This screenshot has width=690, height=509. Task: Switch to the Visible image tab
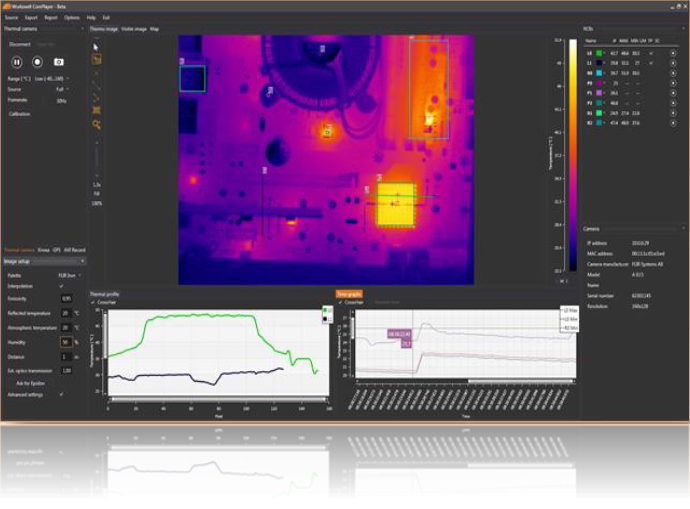click(134, 29)
